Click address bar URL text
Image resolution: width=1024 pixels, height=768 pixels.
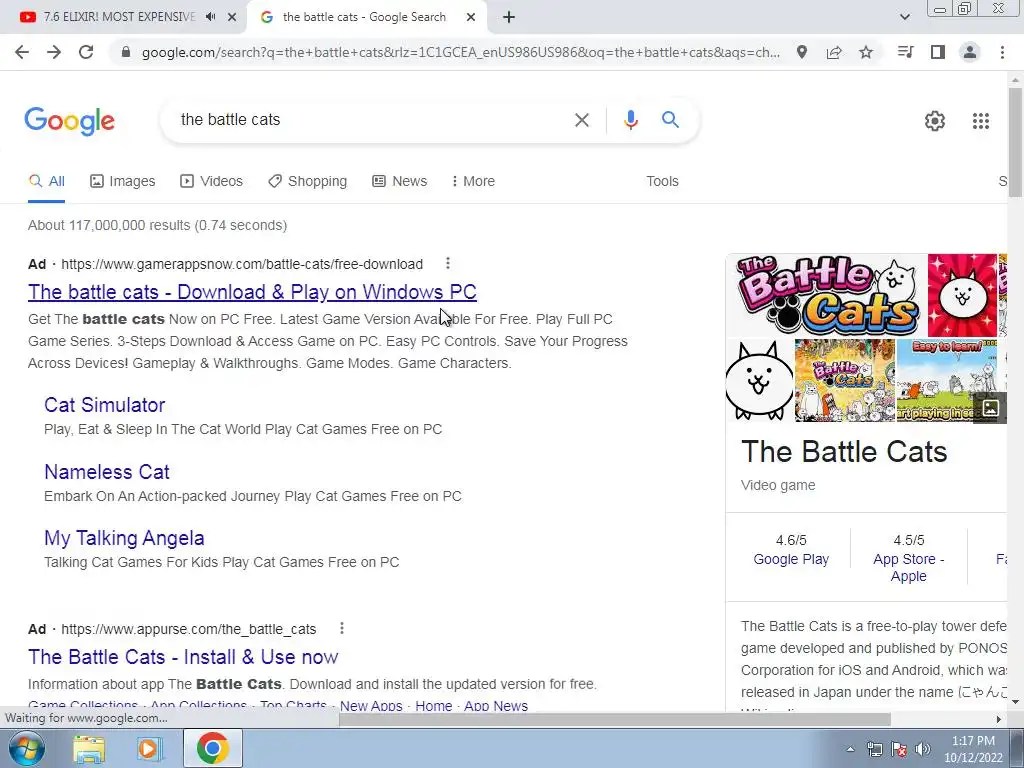click(460, 52)
